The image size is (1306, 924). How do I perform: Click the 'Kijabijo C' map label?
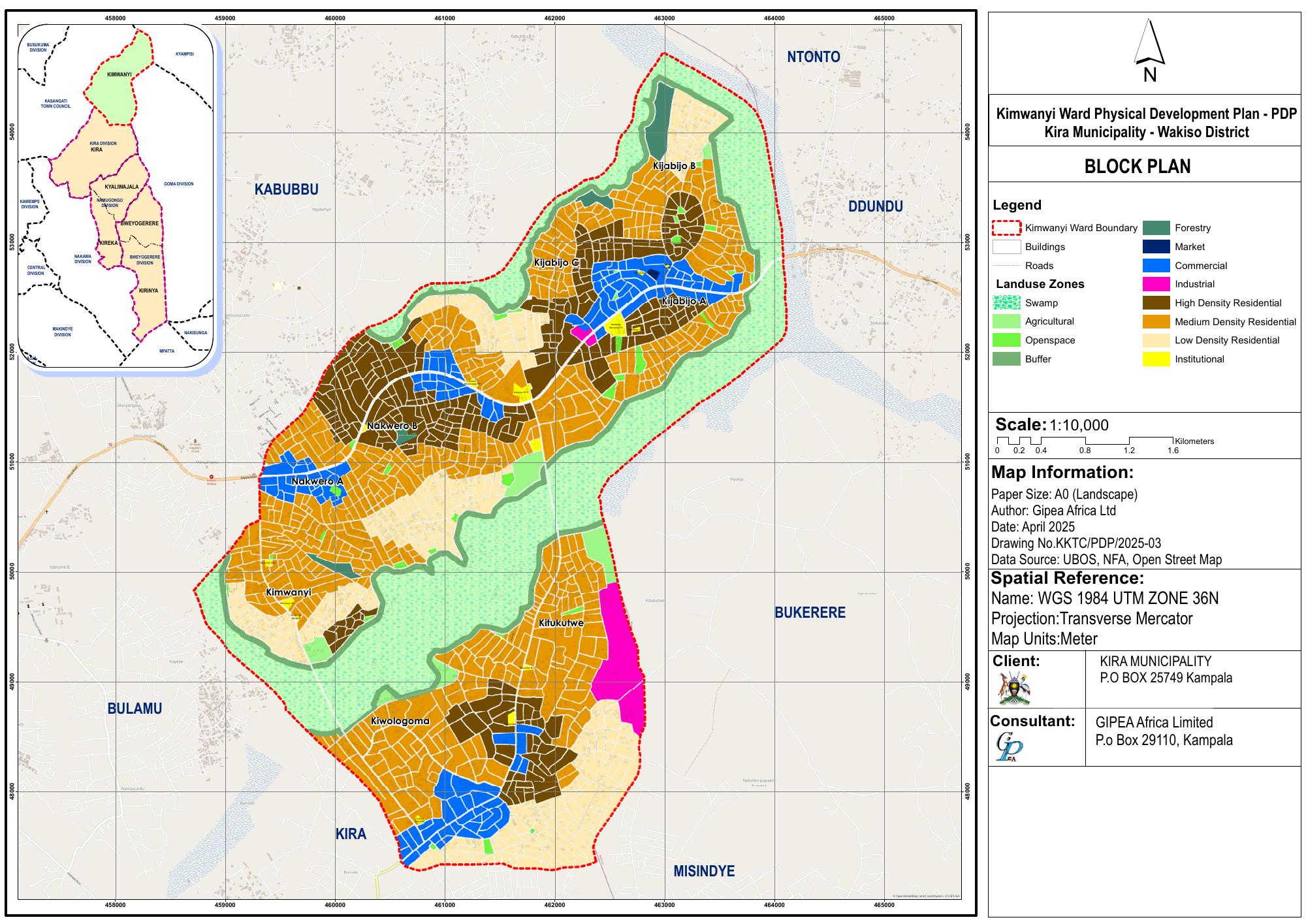(x=556, y=263)
